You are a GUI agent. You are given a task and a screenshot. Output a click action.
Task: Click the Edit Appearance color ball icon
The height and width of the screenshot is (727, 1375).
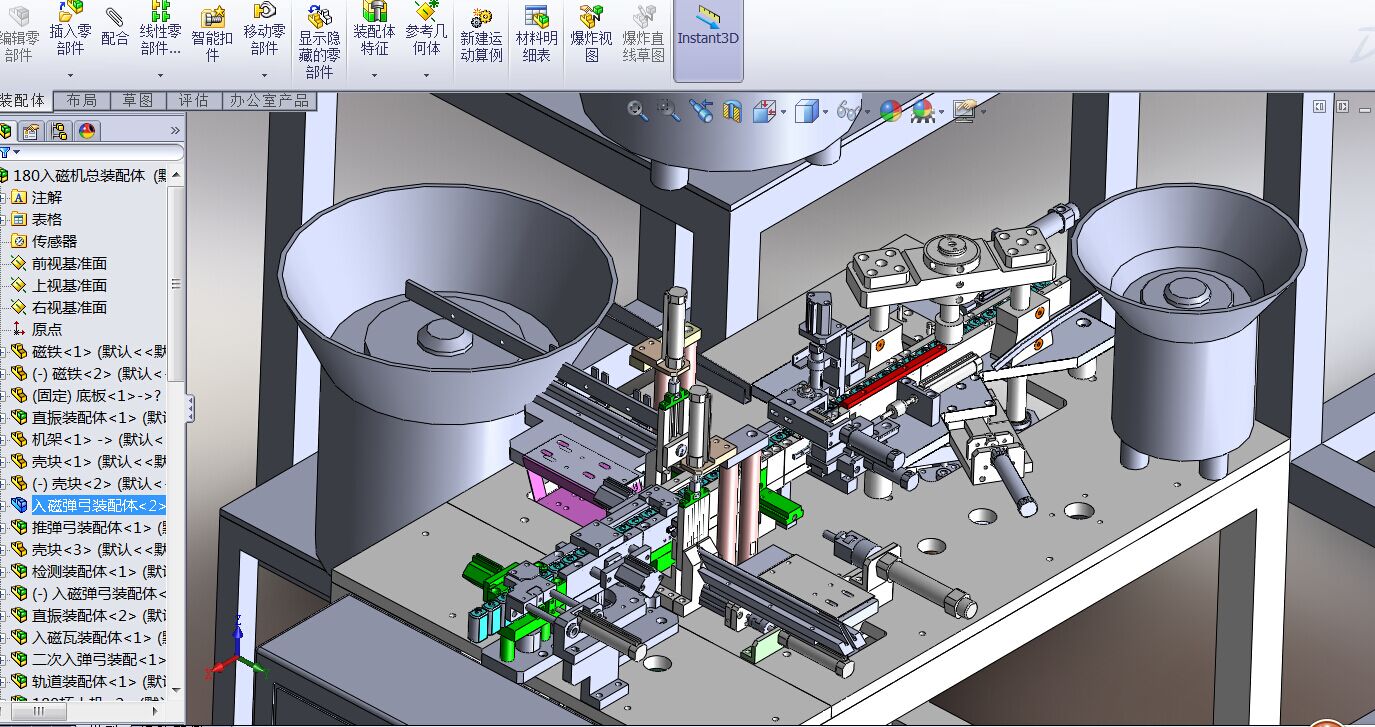891,110
